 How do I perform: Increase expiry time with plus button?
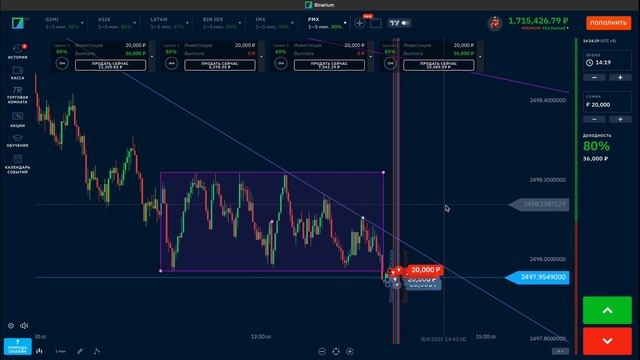point(620,78)
